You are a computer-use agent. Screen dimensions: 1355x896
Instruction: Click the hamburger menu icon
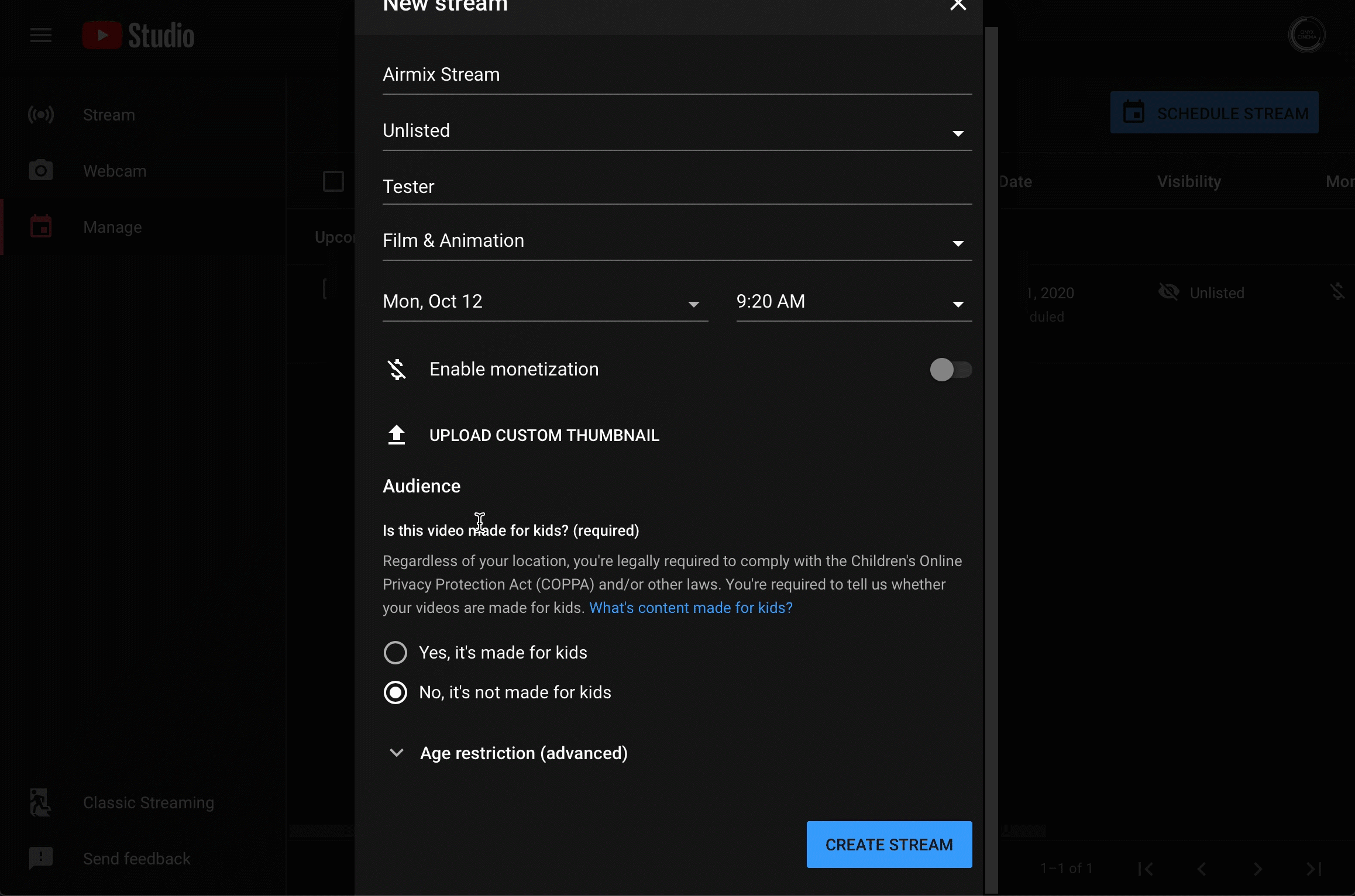[41, 35]
